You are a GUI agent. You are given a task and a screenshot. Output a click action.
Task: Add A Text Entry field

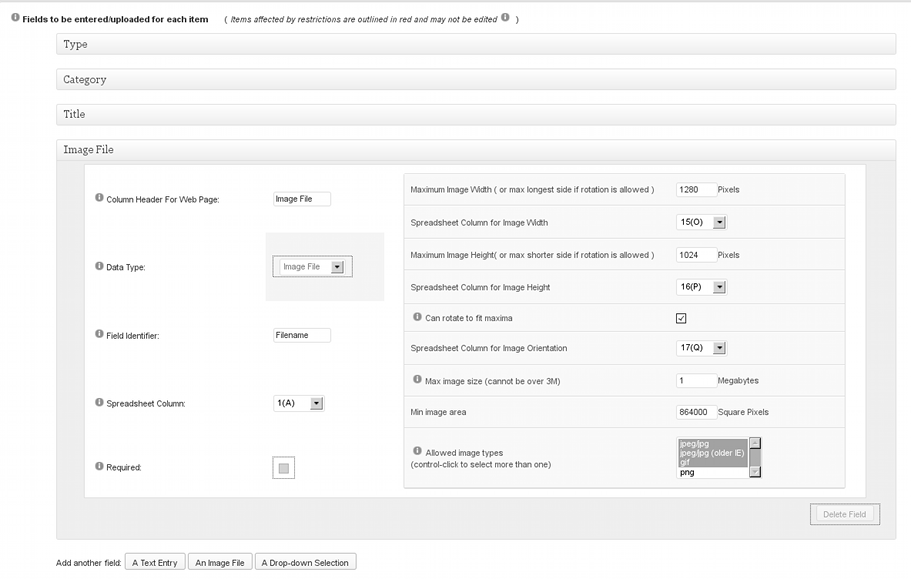pos(155,562)
